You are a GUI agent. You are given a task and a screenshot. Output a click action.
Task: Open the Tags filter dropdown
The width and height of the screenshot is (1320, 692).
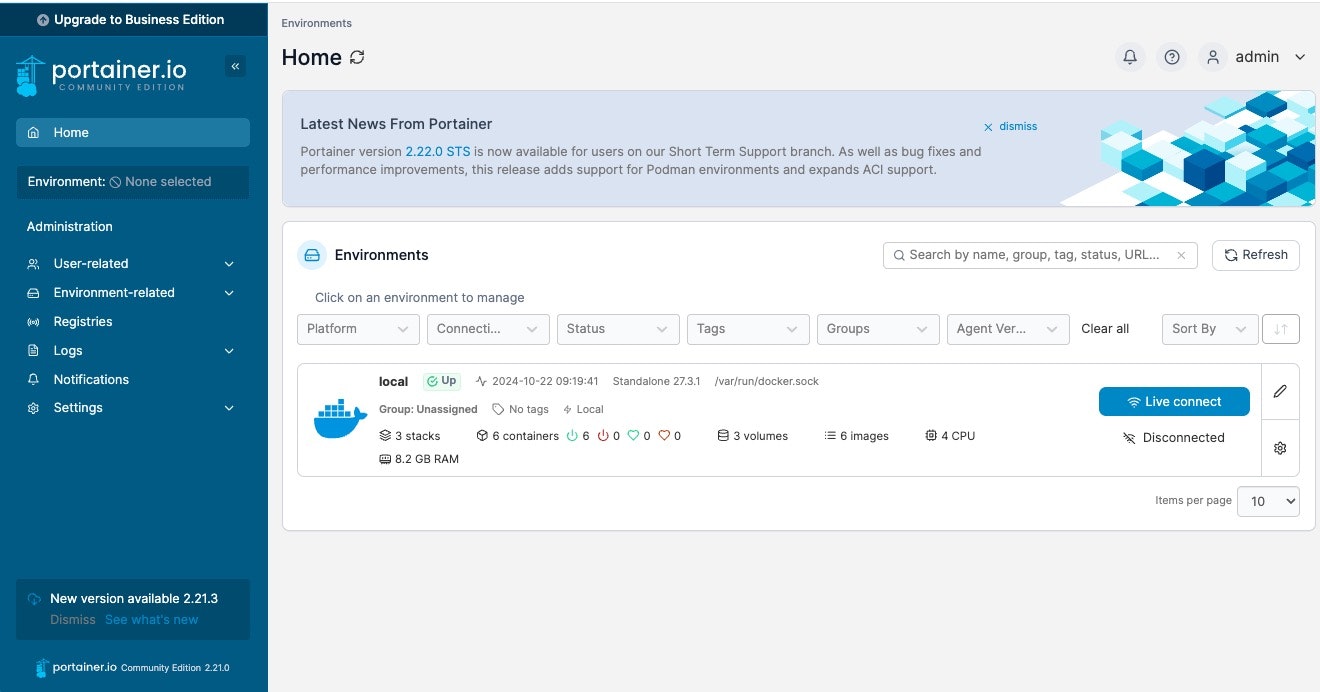tap(748, 329)
